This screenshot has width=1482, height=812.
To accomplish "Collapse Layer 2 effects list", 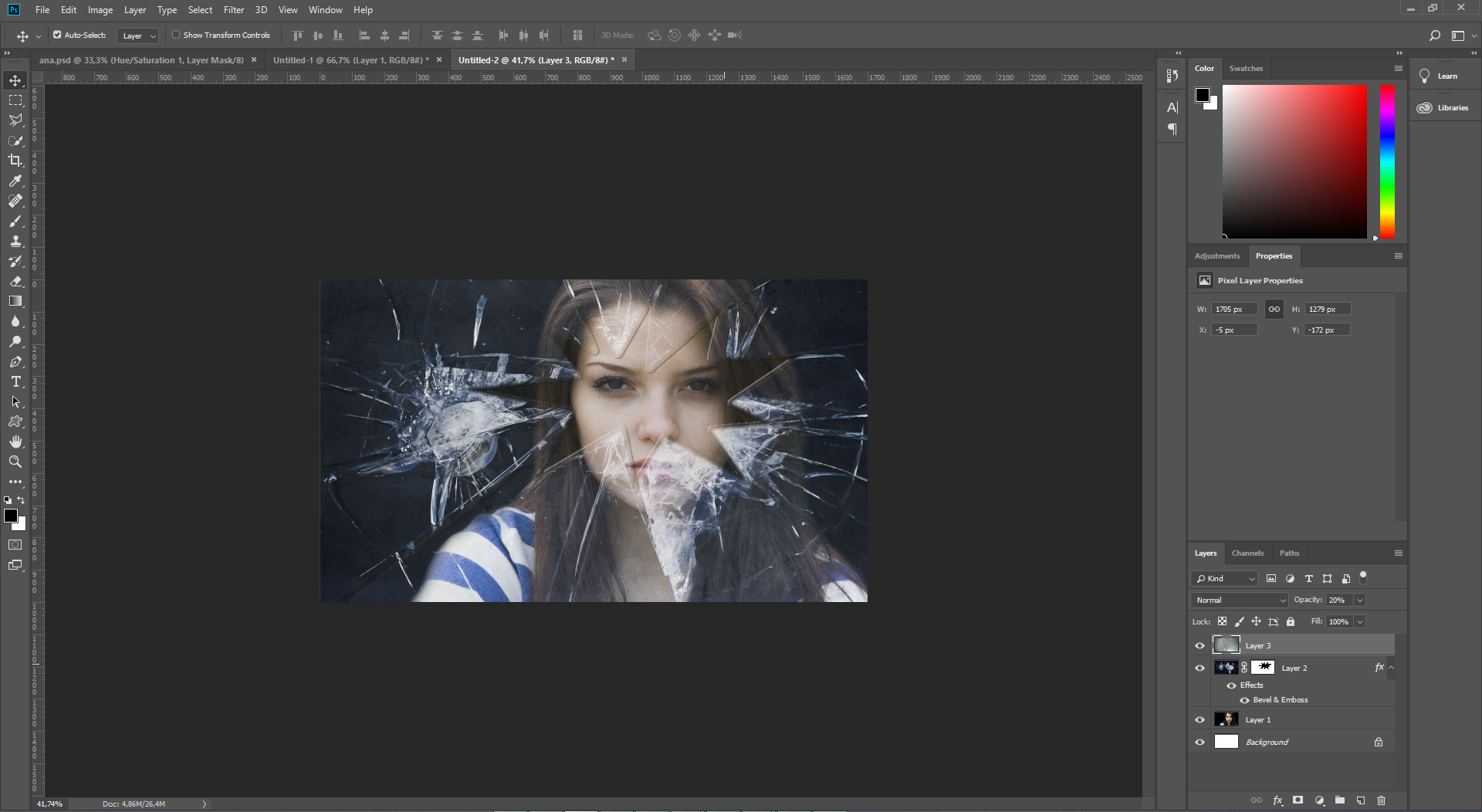I will [x=1391, y=668].
